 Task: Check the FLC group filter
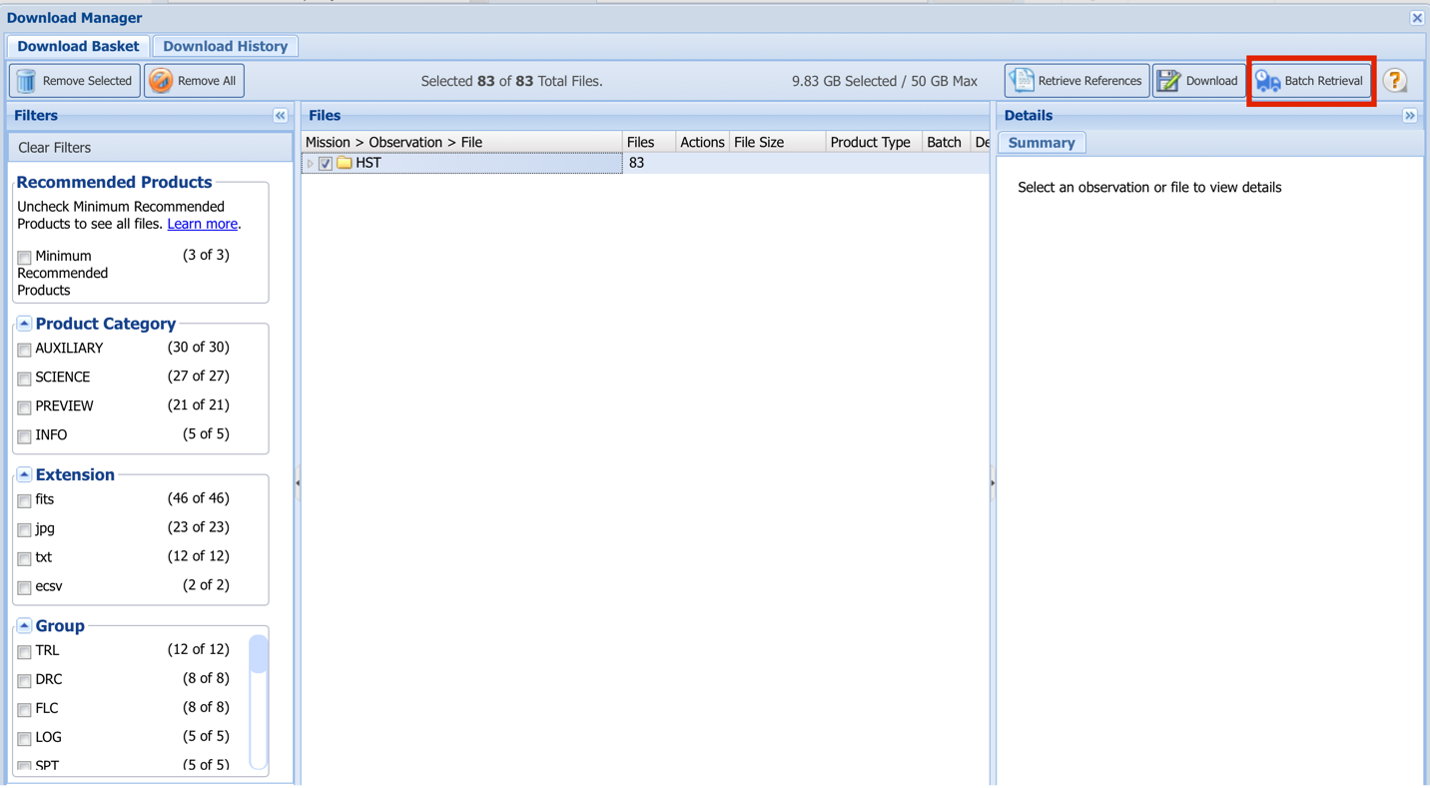point(24,710)
